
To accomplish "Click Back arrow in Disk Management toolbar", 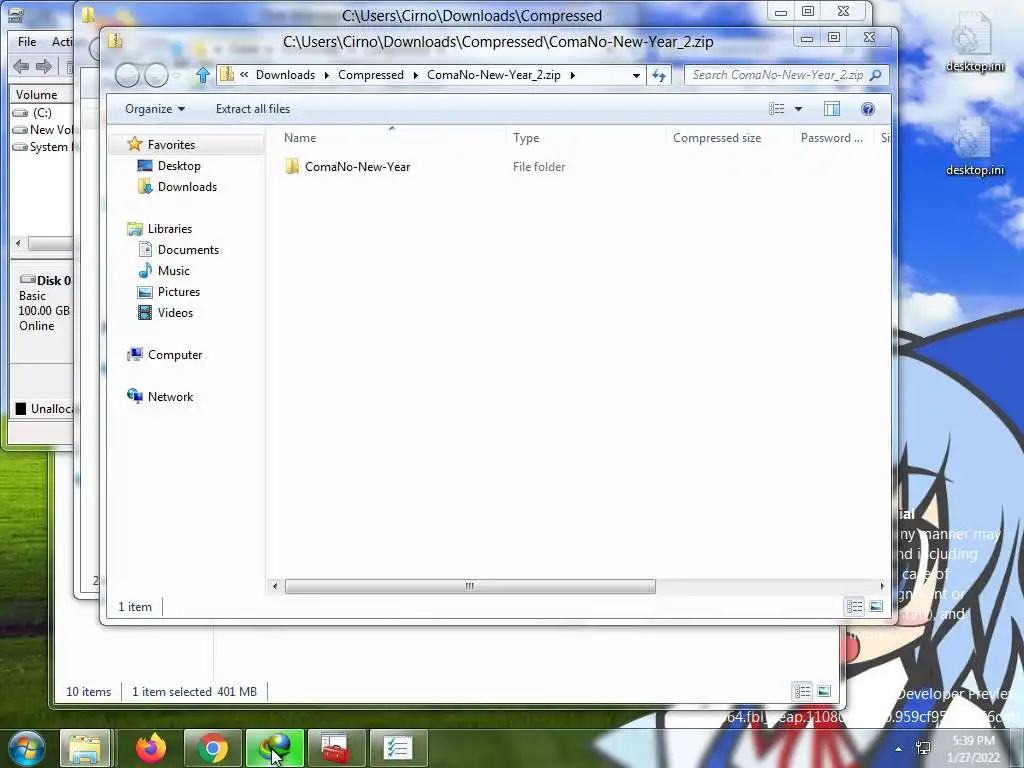I will 22,66.
